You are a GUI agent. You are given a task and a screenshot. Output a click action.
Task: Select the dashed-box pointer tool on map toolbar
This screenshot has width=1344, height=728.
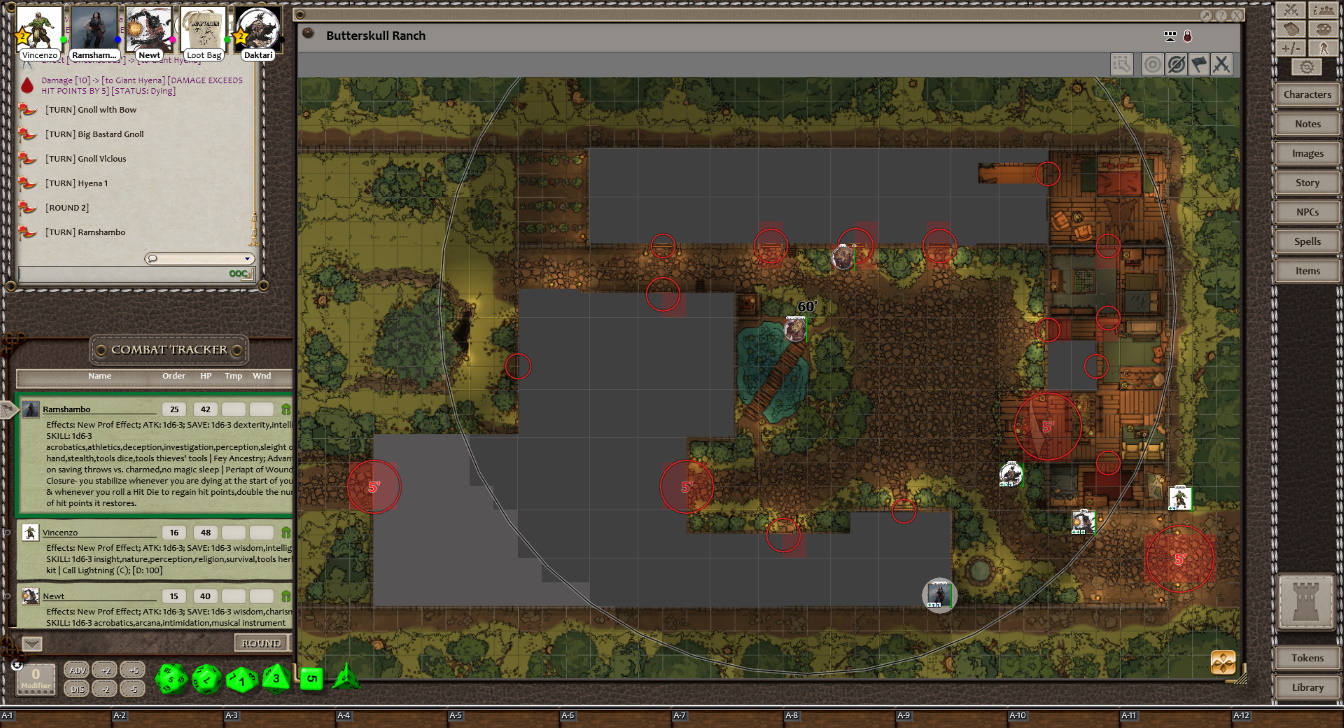tap(1122, 64)
